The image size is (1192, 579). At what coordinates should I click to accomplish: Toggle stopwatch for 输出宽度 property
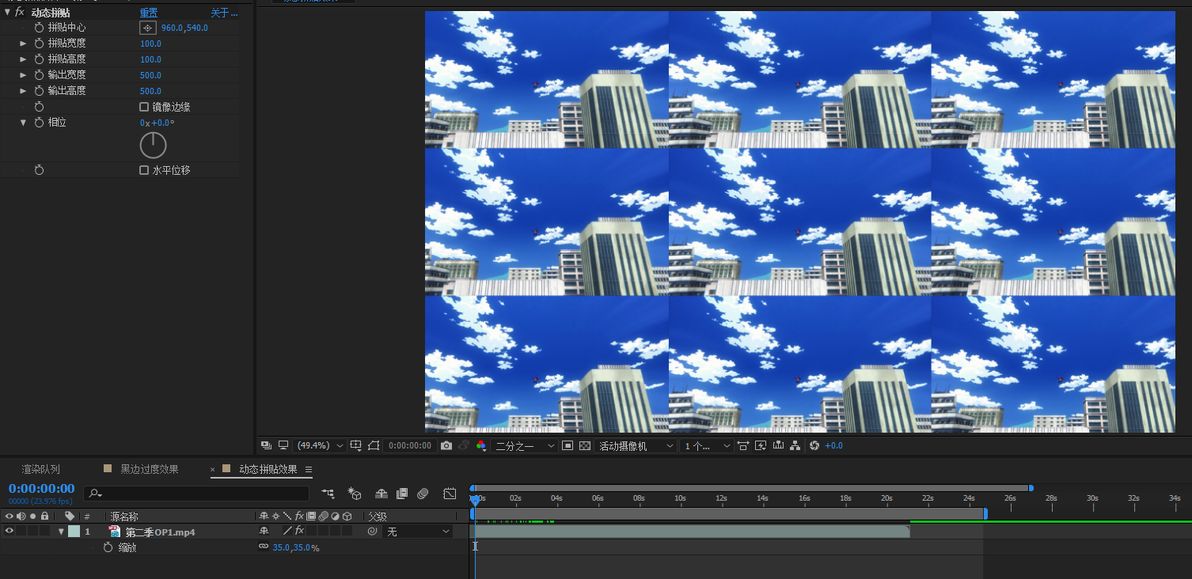[39, 75]
